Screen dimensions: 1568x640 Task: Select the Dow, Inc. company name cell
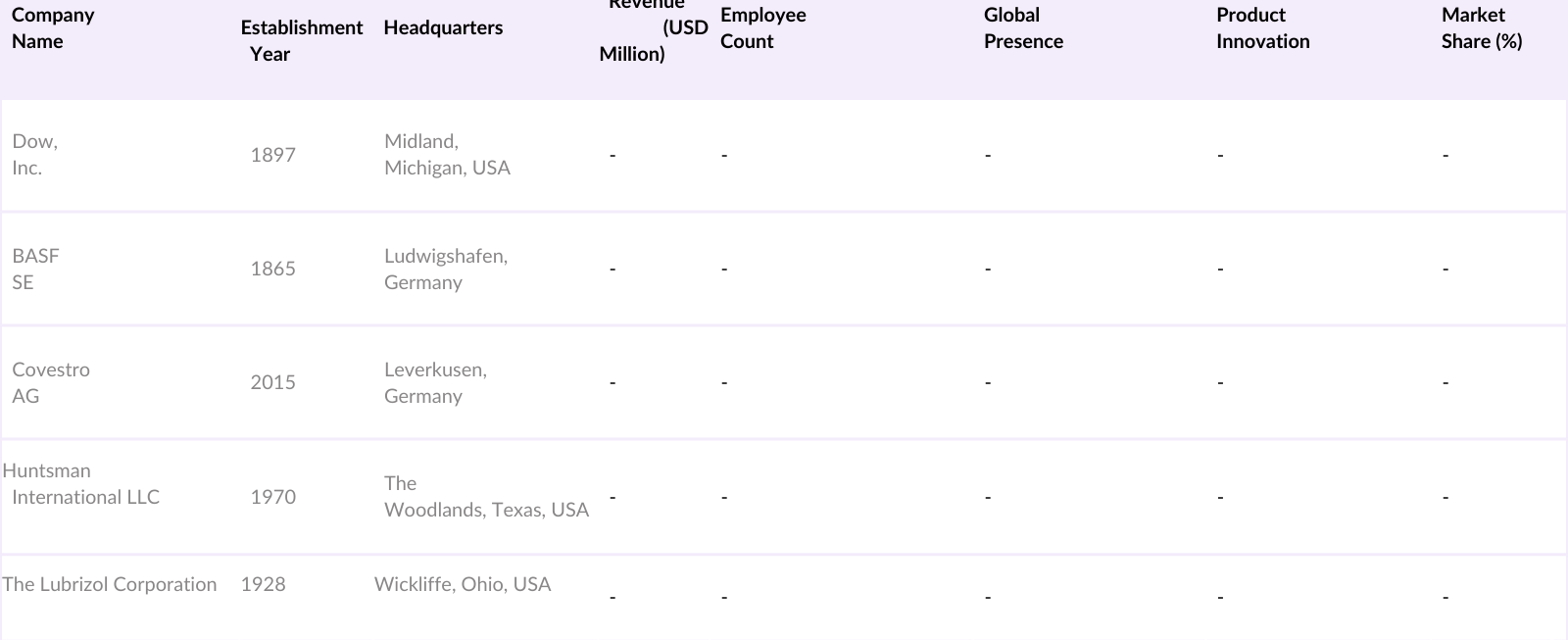coord(35,155)
